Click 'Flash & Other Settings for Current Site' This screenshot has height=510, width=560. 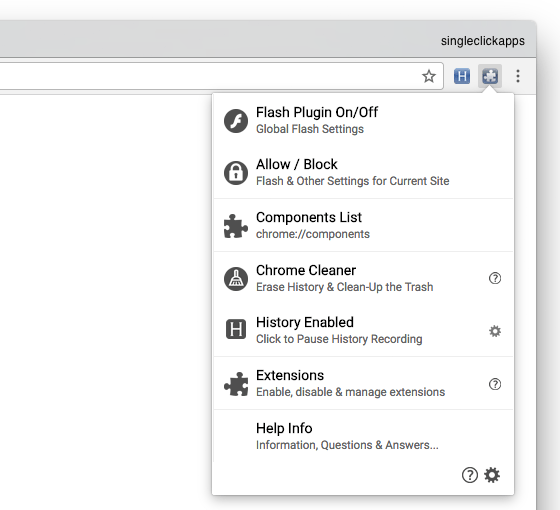[x=352, y=181]
